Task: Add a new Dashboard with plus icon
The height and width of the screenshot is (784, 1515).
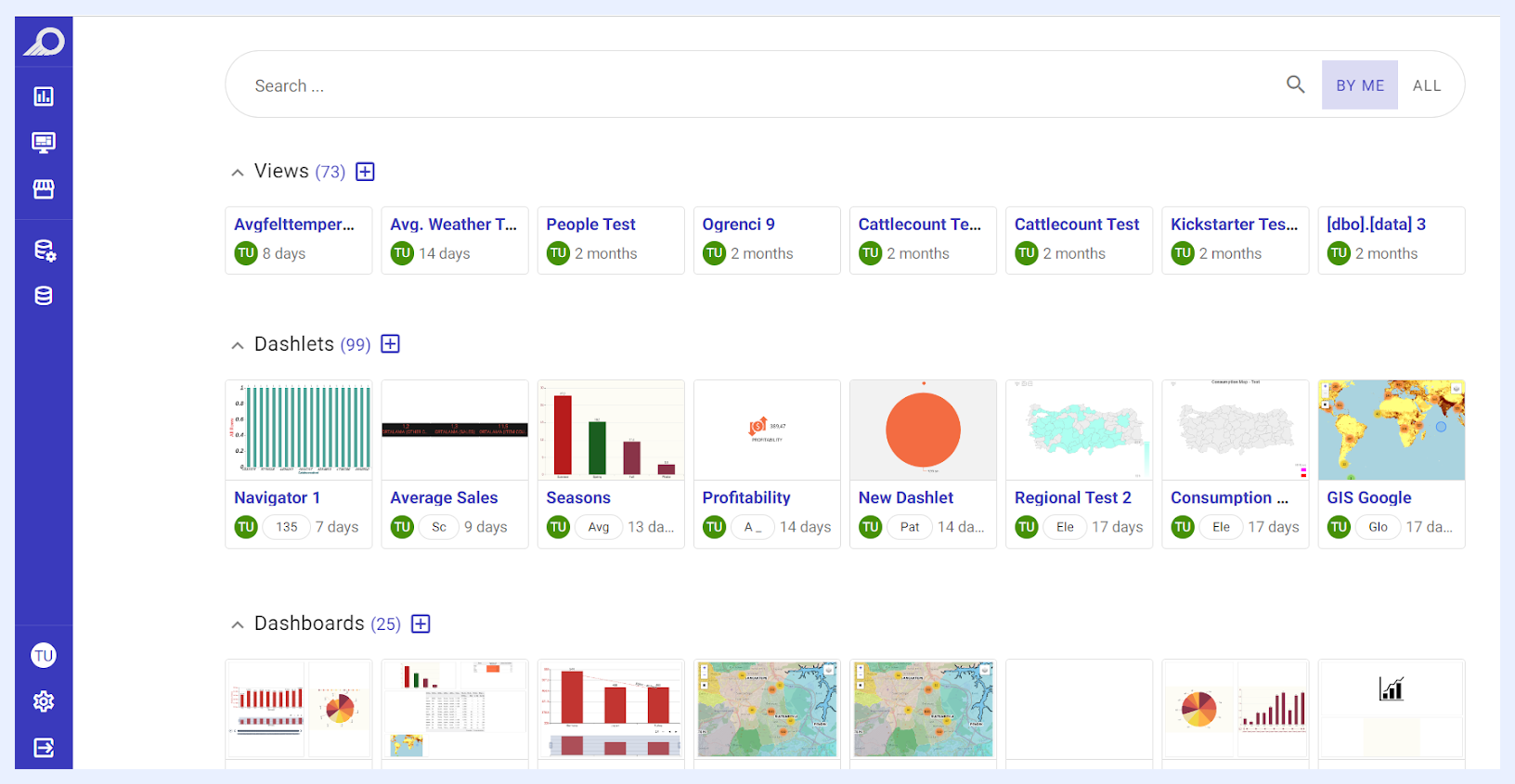Action: (421, 623)
